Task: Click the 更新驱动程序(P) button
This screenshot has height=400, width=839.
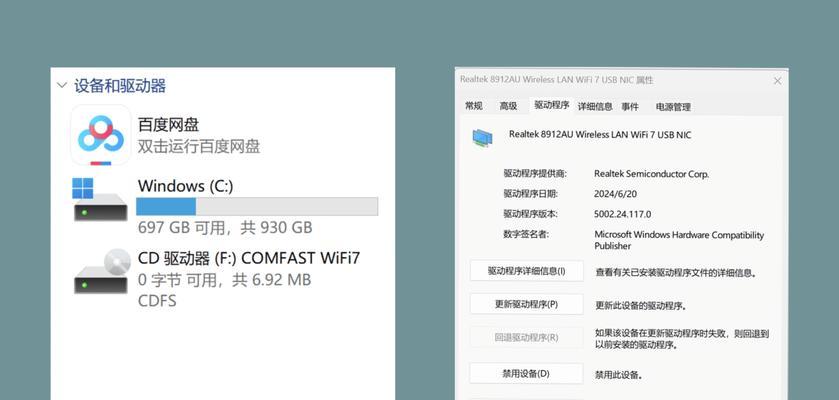Action: (x=527, y=304)
